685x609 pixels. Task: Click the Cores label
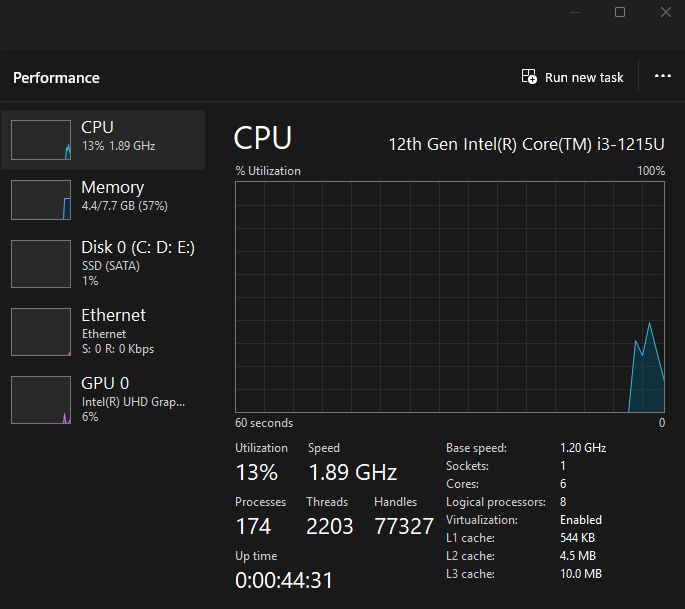pos(462,484)
